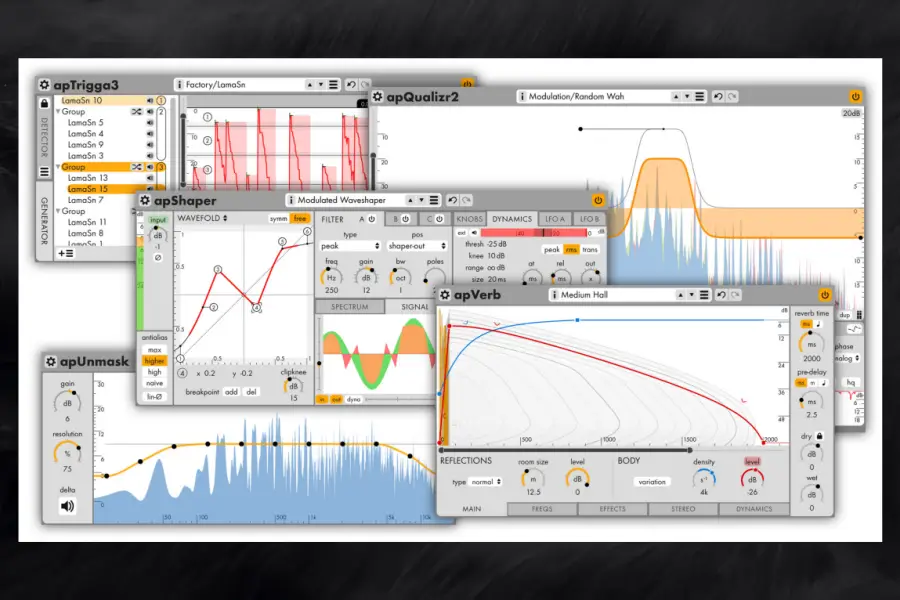Image resolution: width=900 pixels, height=600 pixels.
Task: Undo in apQualizr2 header
Action: (717, 96)
